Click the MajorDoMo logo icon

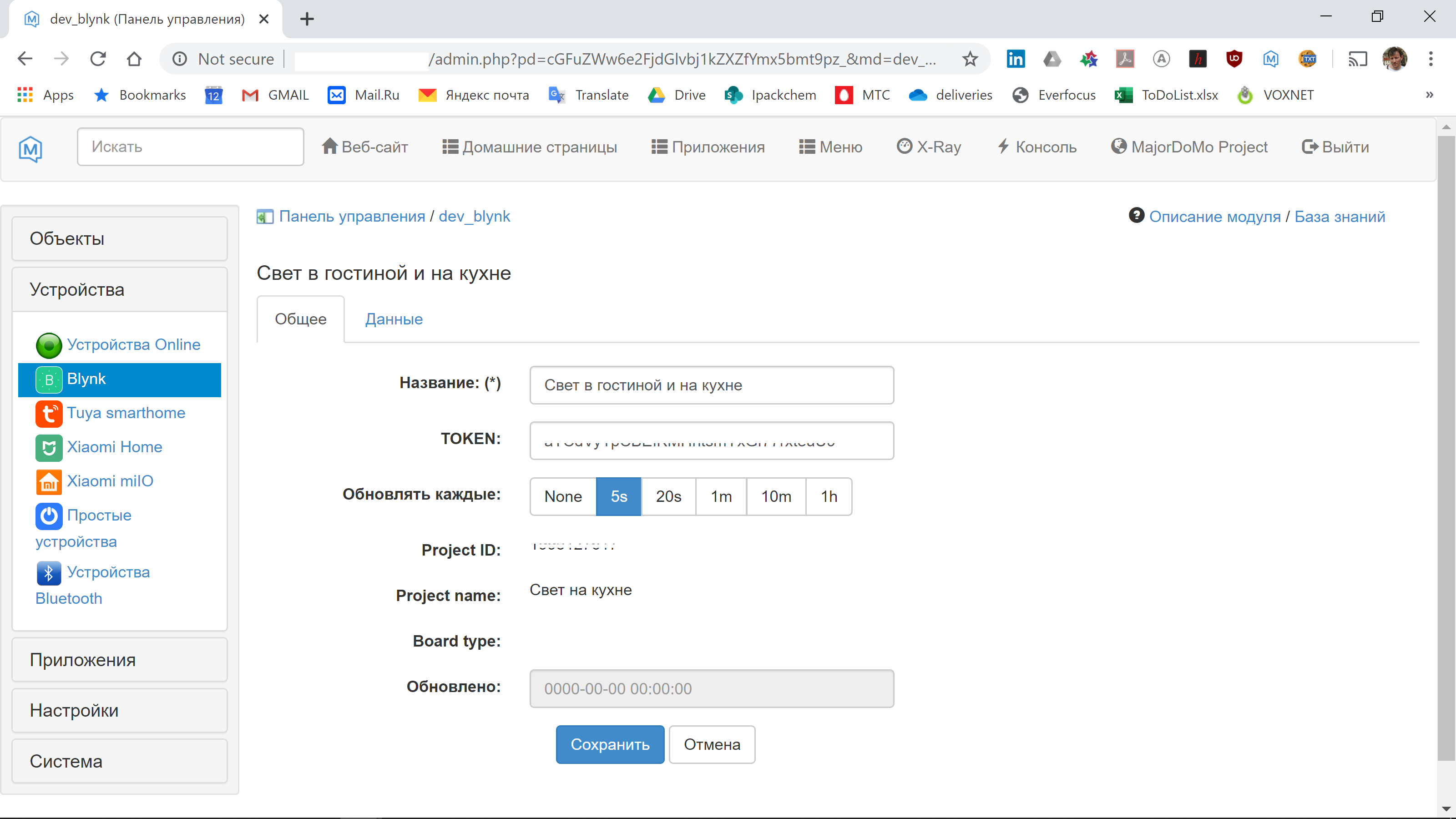[30, 149]
